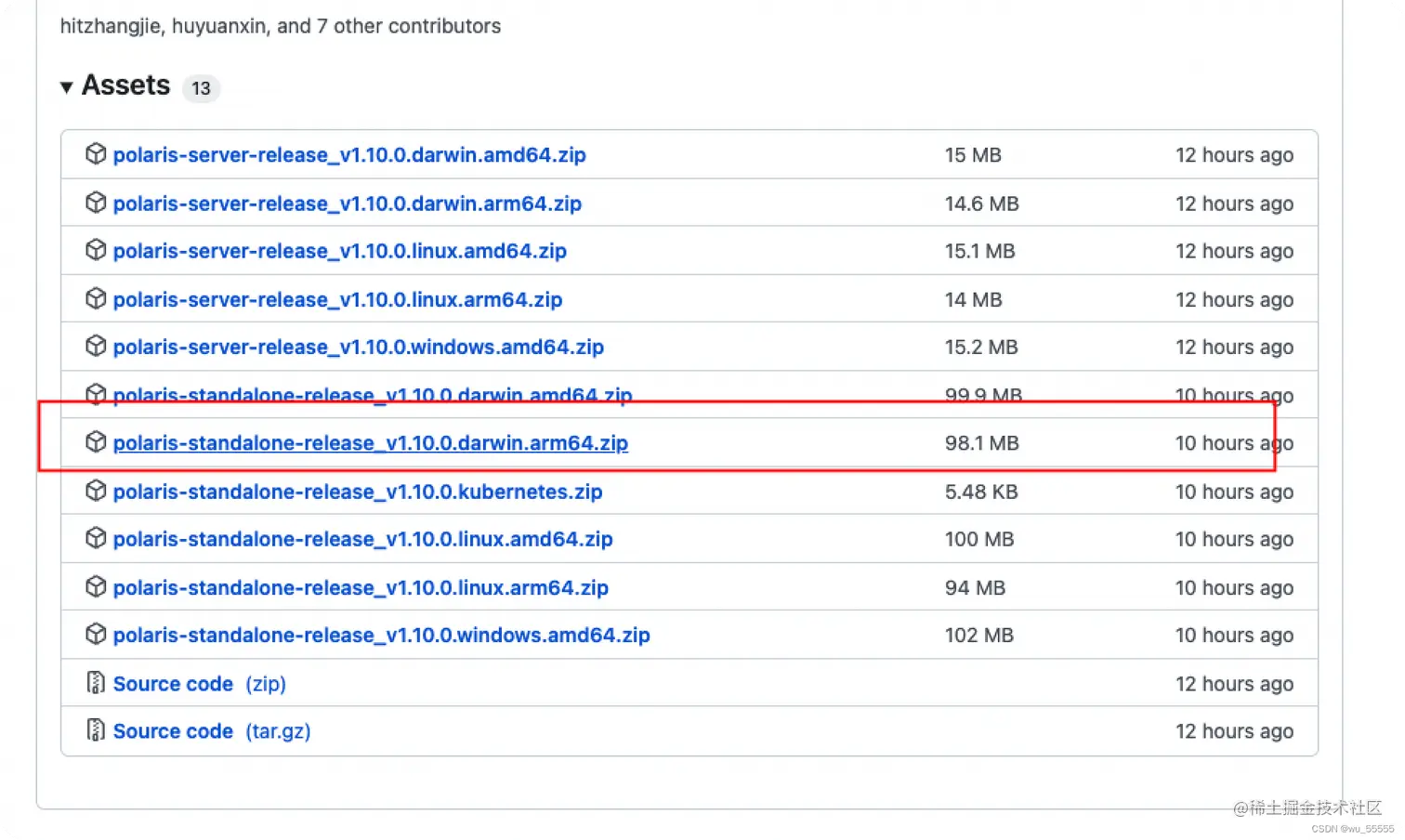Click package icon beside server linux.amd64.zip
The image size is (1405, 840).
96,250
